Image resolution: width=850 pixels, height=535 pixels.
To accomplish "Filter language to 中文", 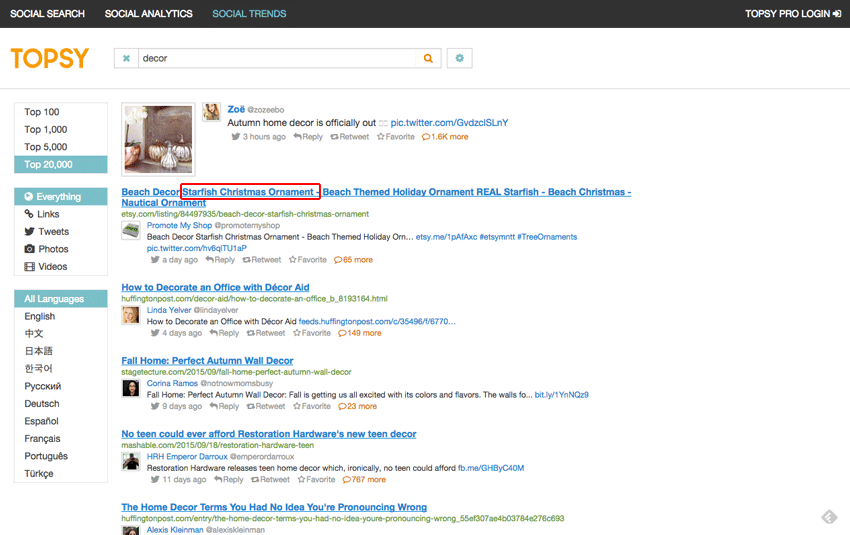I will (x=61, y=333).
